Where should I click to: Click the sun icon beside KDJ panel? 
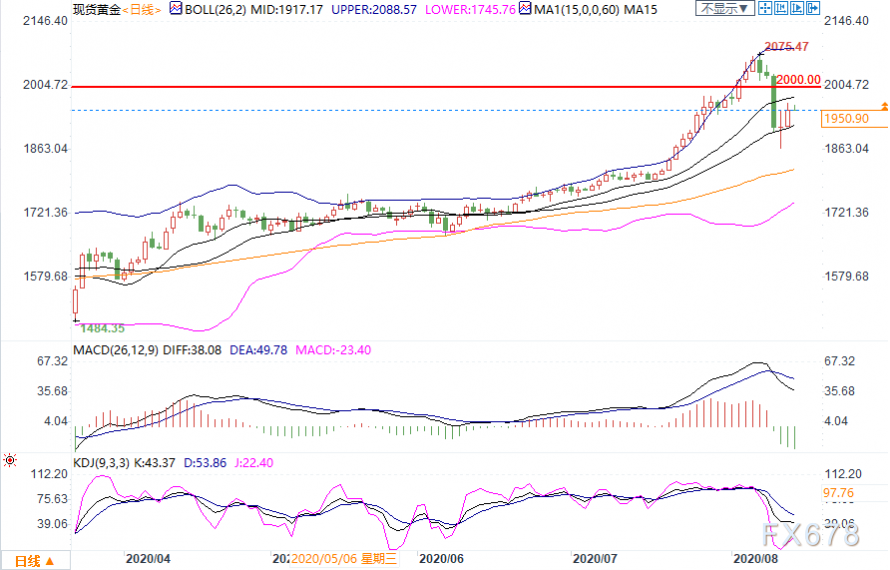click(10, 460)
